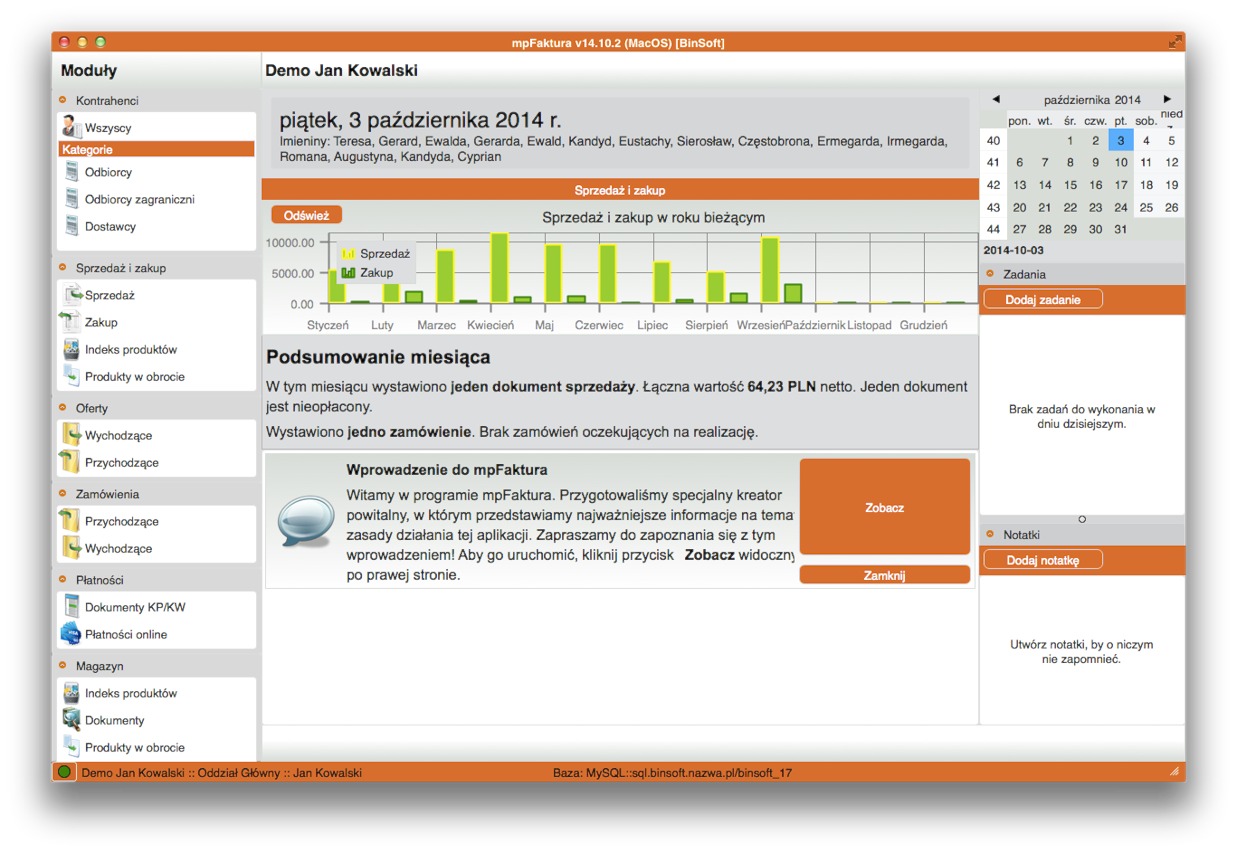Screen dimensions: 1237x853
Task: Click the divider handle between Zadania and Notatki
Action: point(1082,519)
